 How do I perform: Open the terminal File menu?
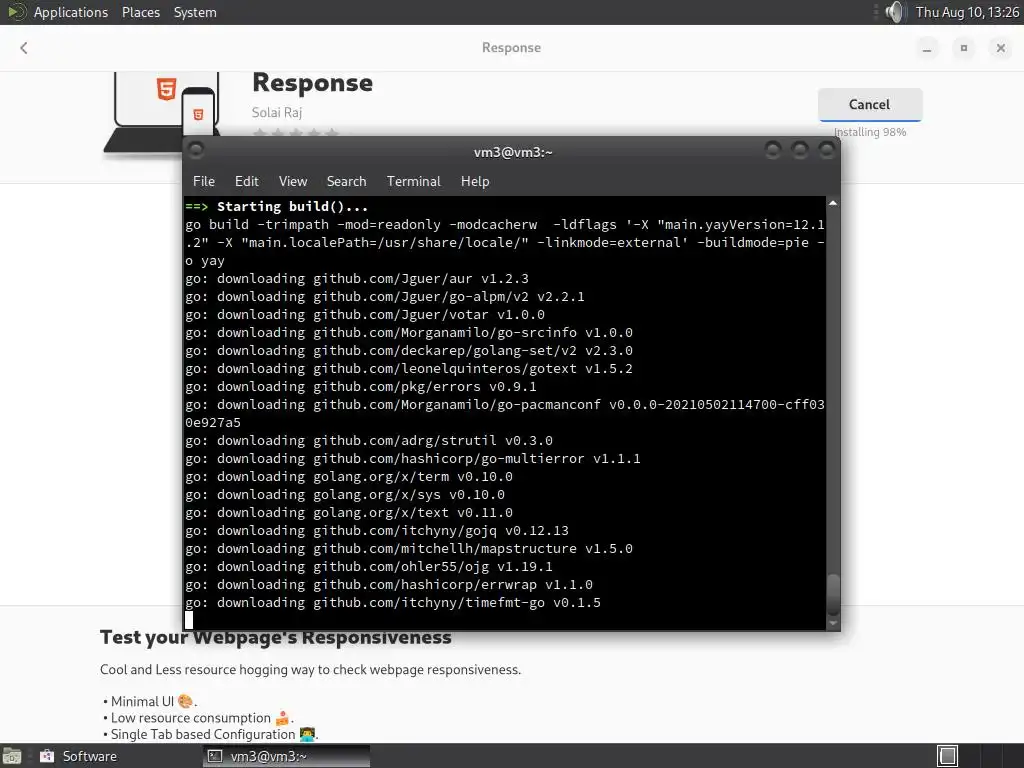point(203,182)
